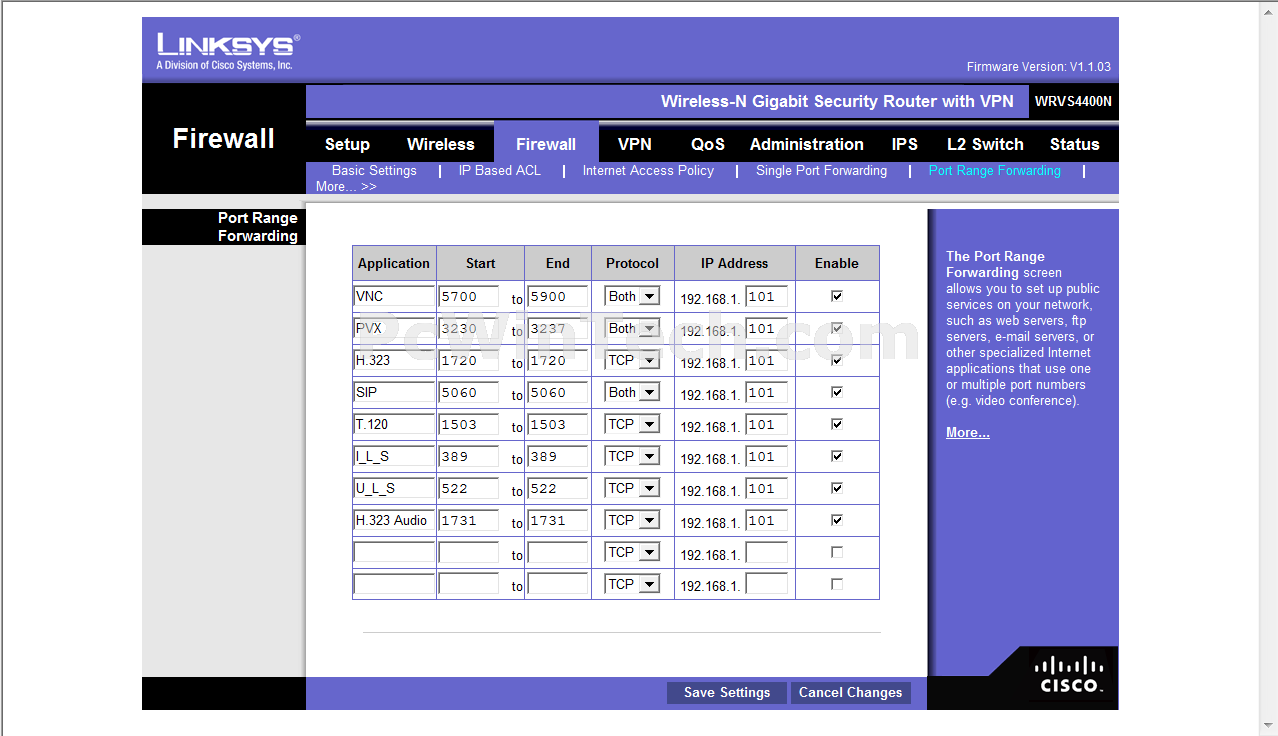Click the SIP application name field
This screenshot has width=1278, height=736.
point(394,392)
